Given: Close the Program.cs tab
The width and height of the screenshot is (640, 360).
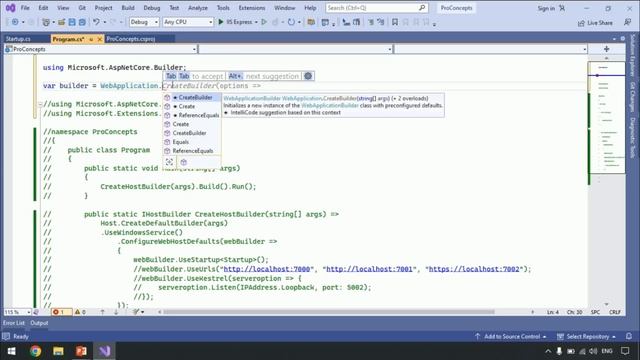Looking at the screenshot, I should (x=99, y=39).
